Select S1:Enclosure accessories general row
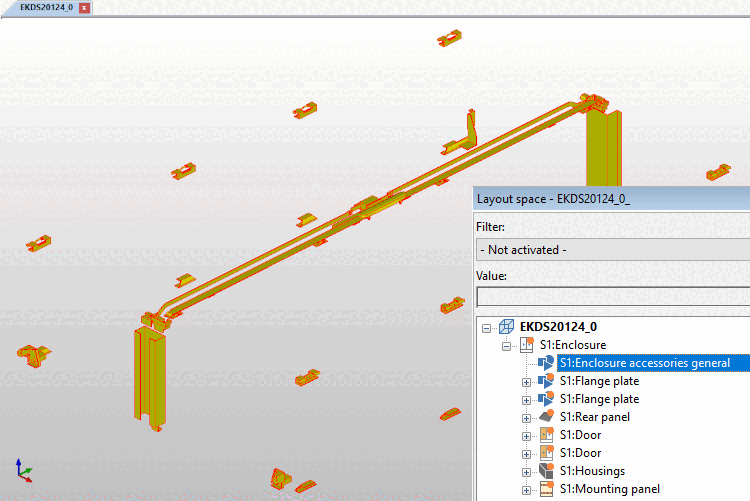The height and width of the screenshot is (501, 750). coord(653,363)
